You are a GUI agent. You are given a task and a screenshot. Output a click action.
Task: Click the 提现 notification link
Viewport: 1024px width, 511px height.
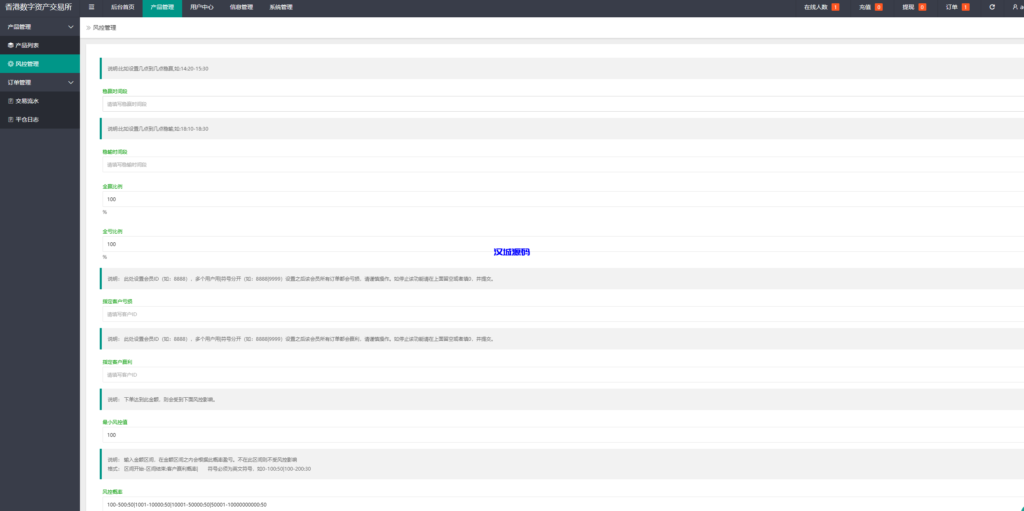click(909, 7)
